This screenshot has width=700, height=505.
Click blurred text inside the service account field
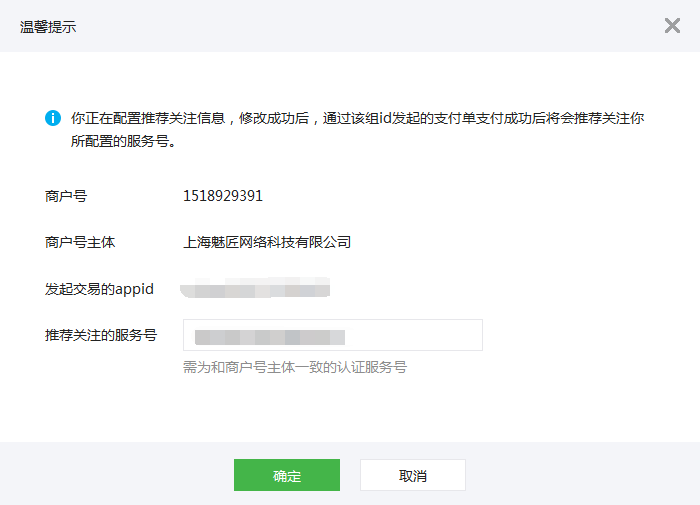coord(269,336)
